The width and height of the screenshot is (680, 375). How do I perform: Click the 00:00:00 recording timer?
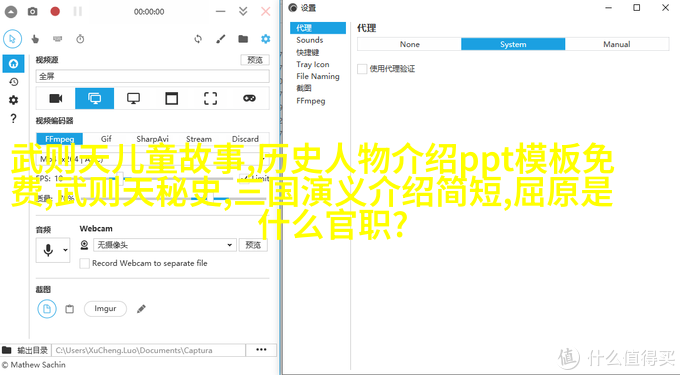click(x=149, y=12)
